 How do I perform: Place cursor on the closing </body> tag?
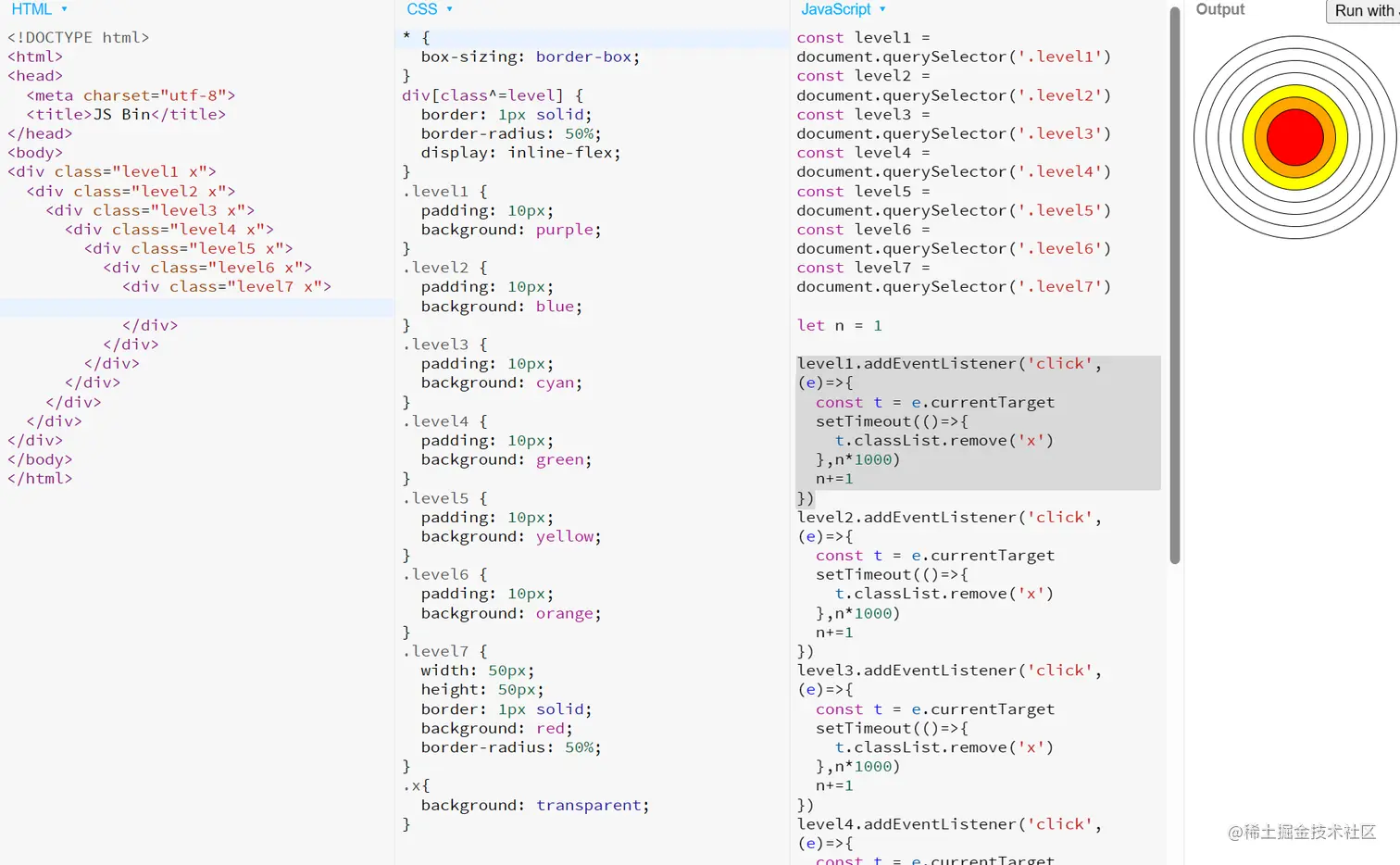(x=40, y=459)
